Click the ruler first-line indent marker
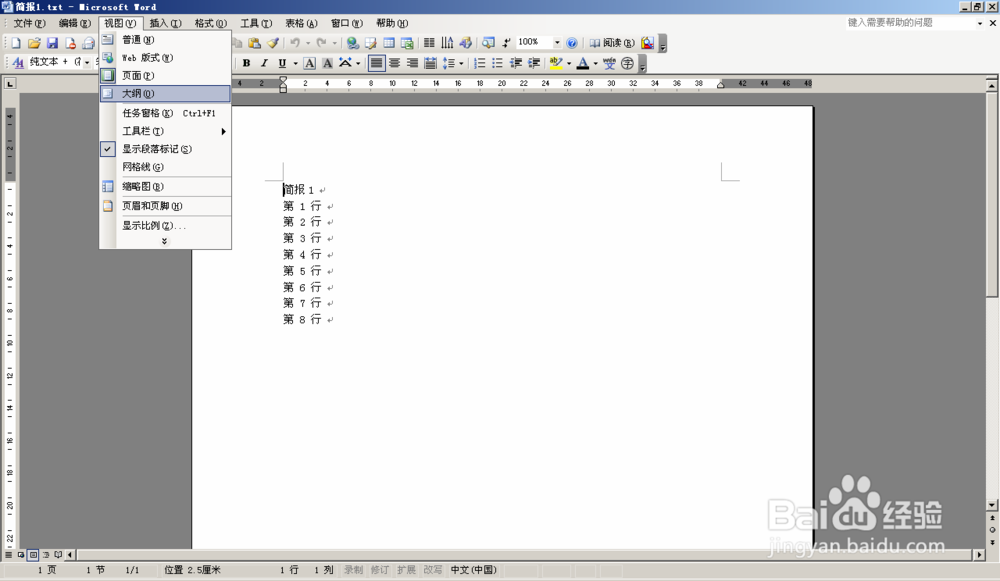1000x581 pixels. tap(283, 80)
